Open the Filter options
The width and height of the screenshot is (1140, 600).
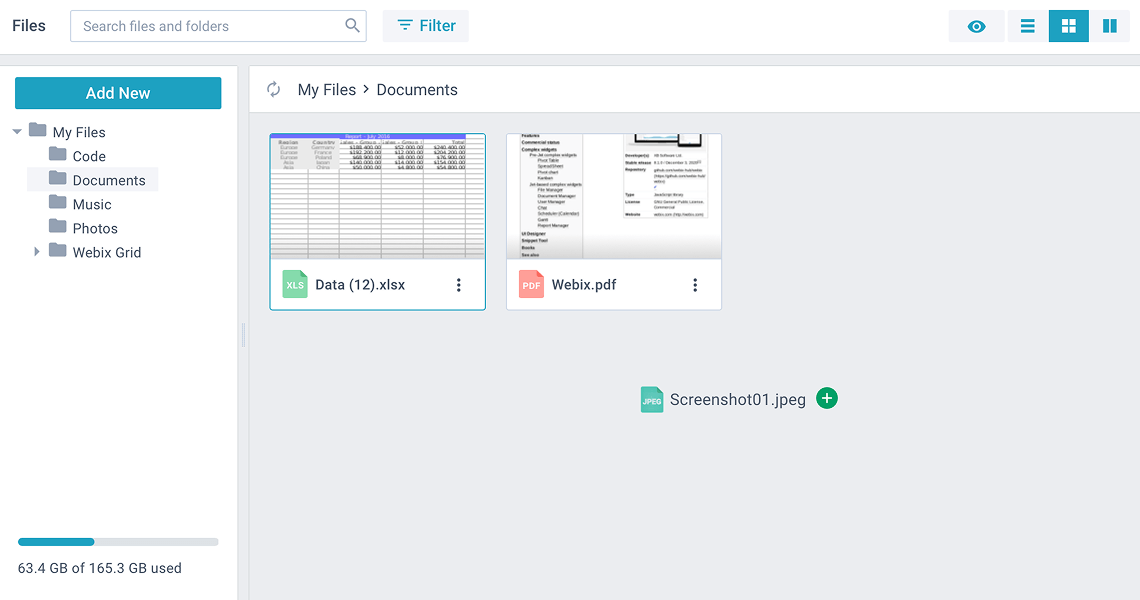pos(426,26)
